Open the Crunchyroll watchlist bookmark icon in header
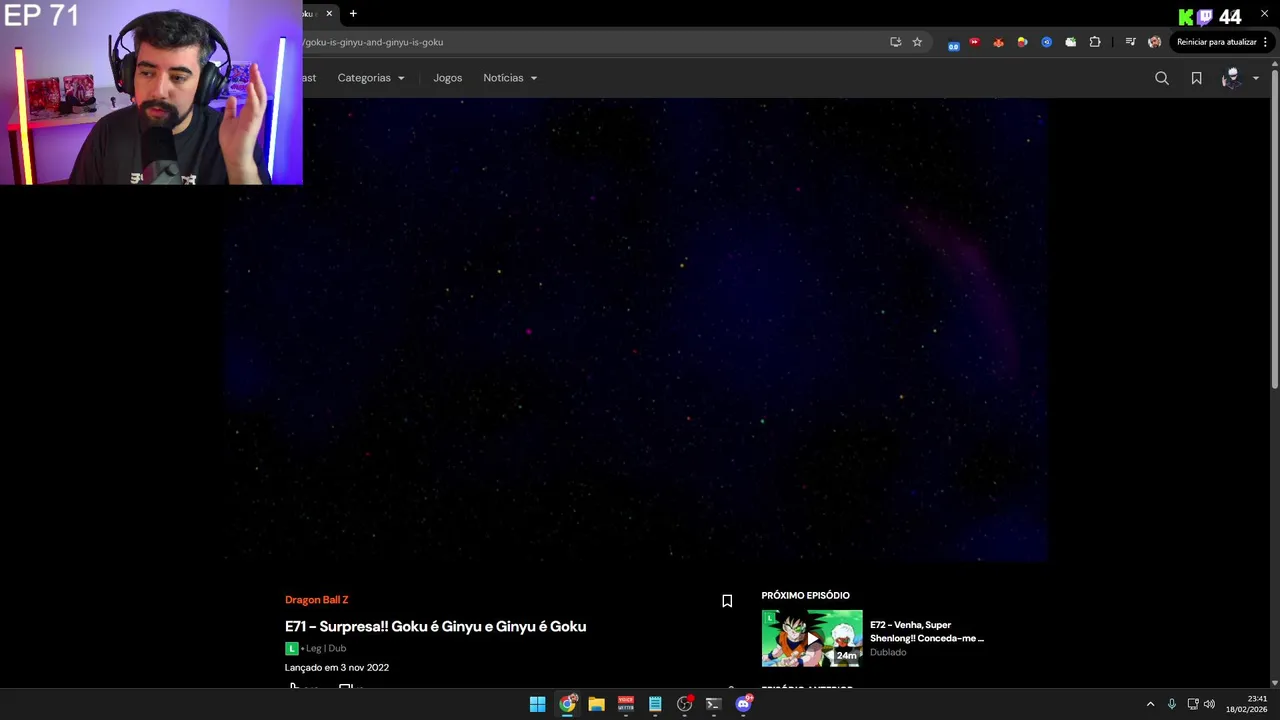1280x720 pixels. (1196, 78)
